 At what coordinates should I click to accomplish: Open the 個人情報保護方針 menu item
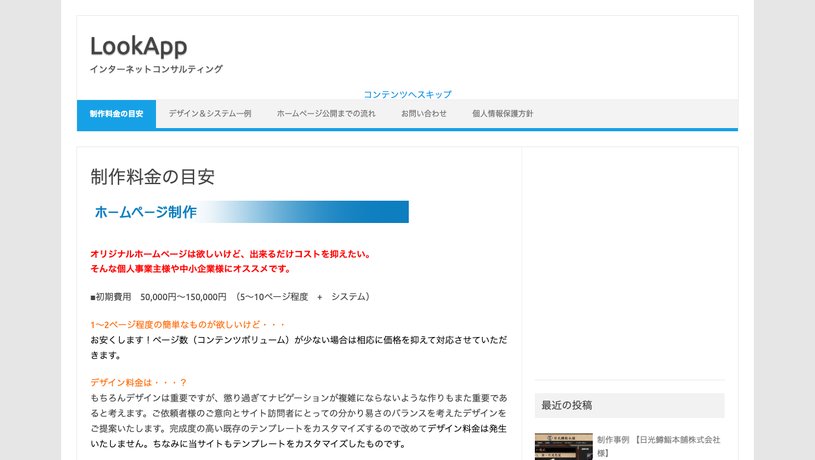tap(503, 114)
